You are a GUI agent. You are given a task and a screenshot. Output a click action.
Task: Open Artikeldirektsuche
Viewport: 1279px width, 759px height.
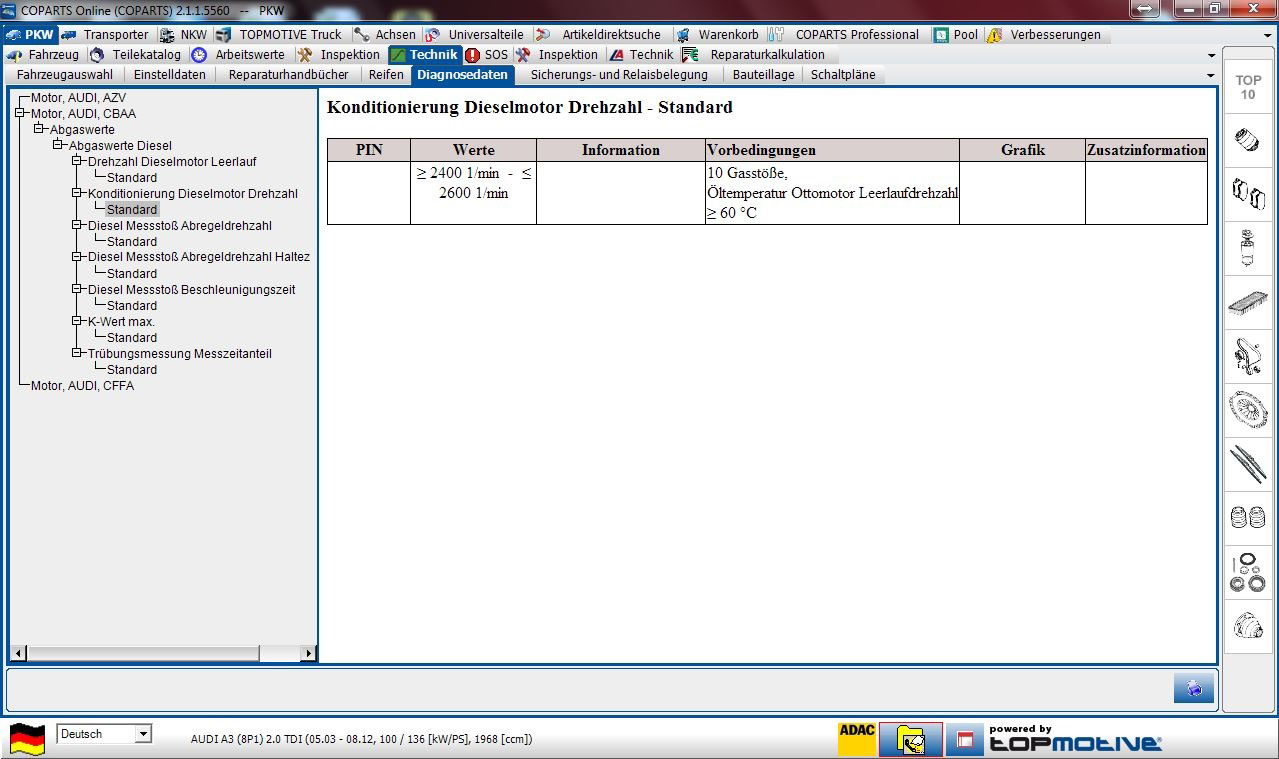coord(598,35)
